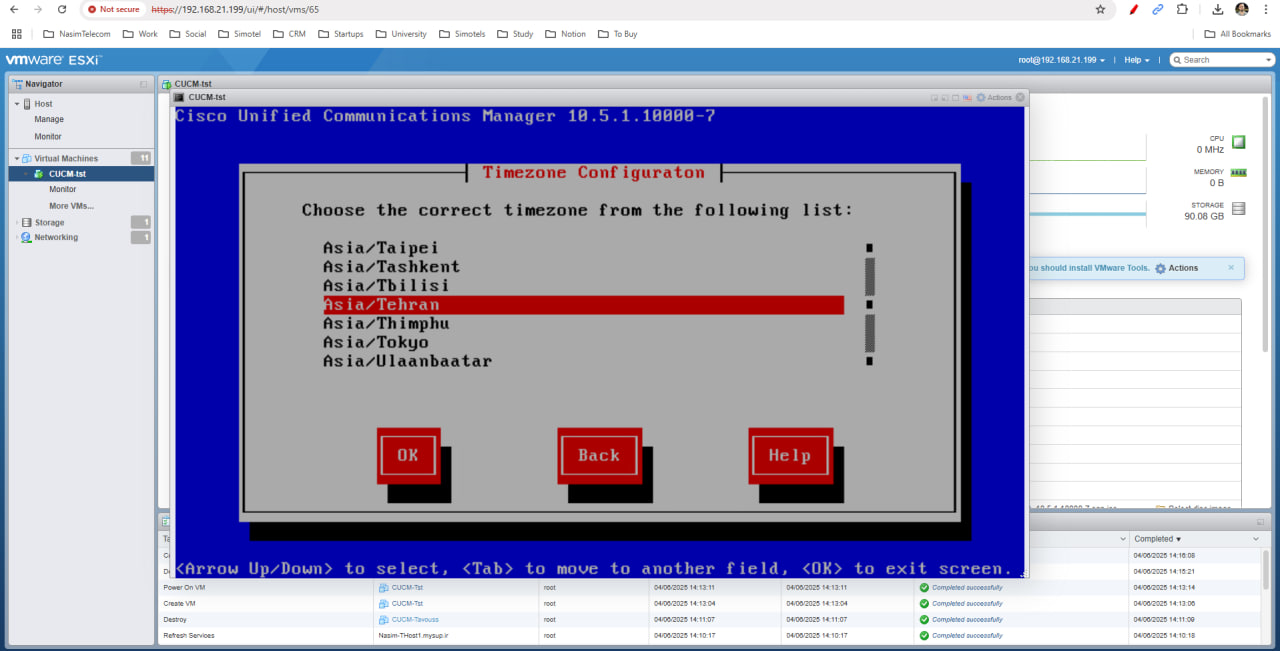
Task: Select Manage under Host
Action: [x=49, y=119]
